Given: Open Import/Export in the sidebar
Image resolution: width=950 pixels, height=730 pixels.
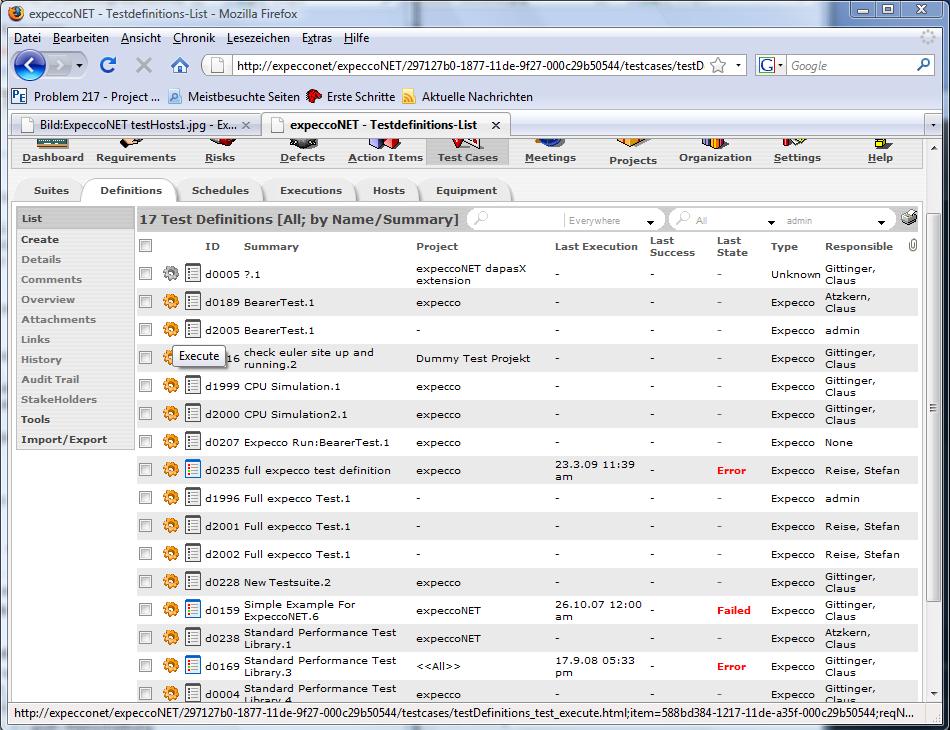Looking at the screenshot, I should [64, 440].
